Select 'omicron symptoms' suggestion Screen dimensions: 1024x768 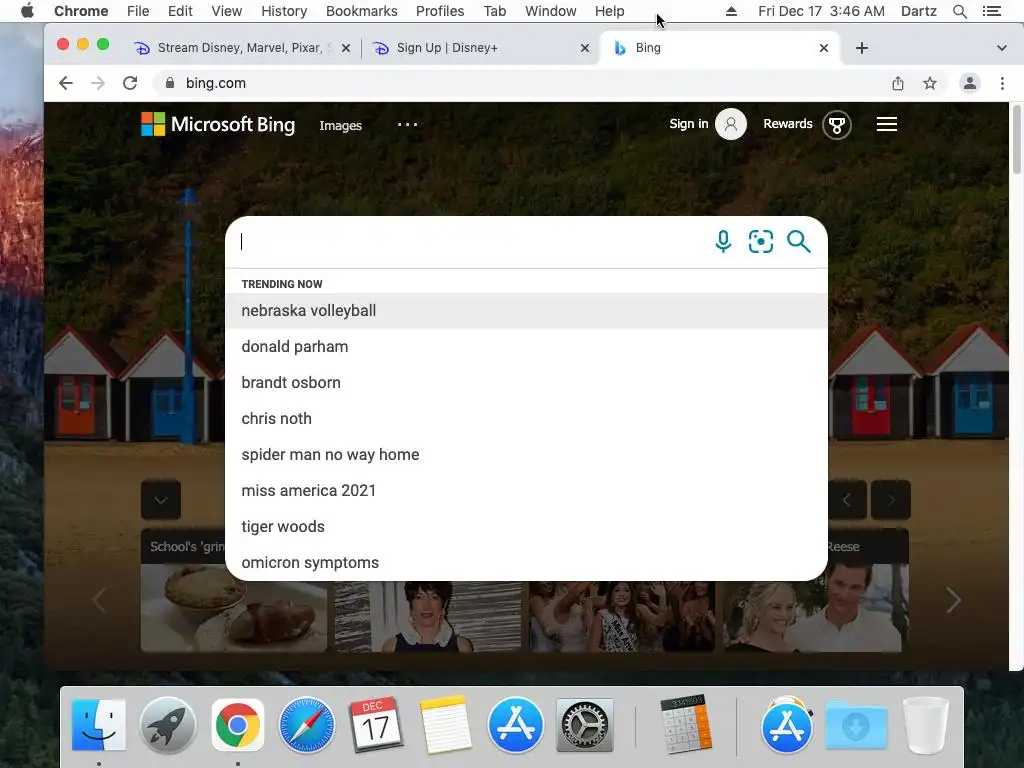click(x=526, y=562)
